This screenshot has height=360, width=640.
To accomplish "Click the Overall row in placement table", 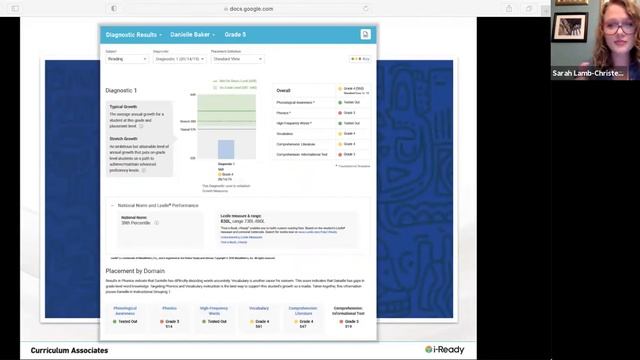I will pos(322,91).
